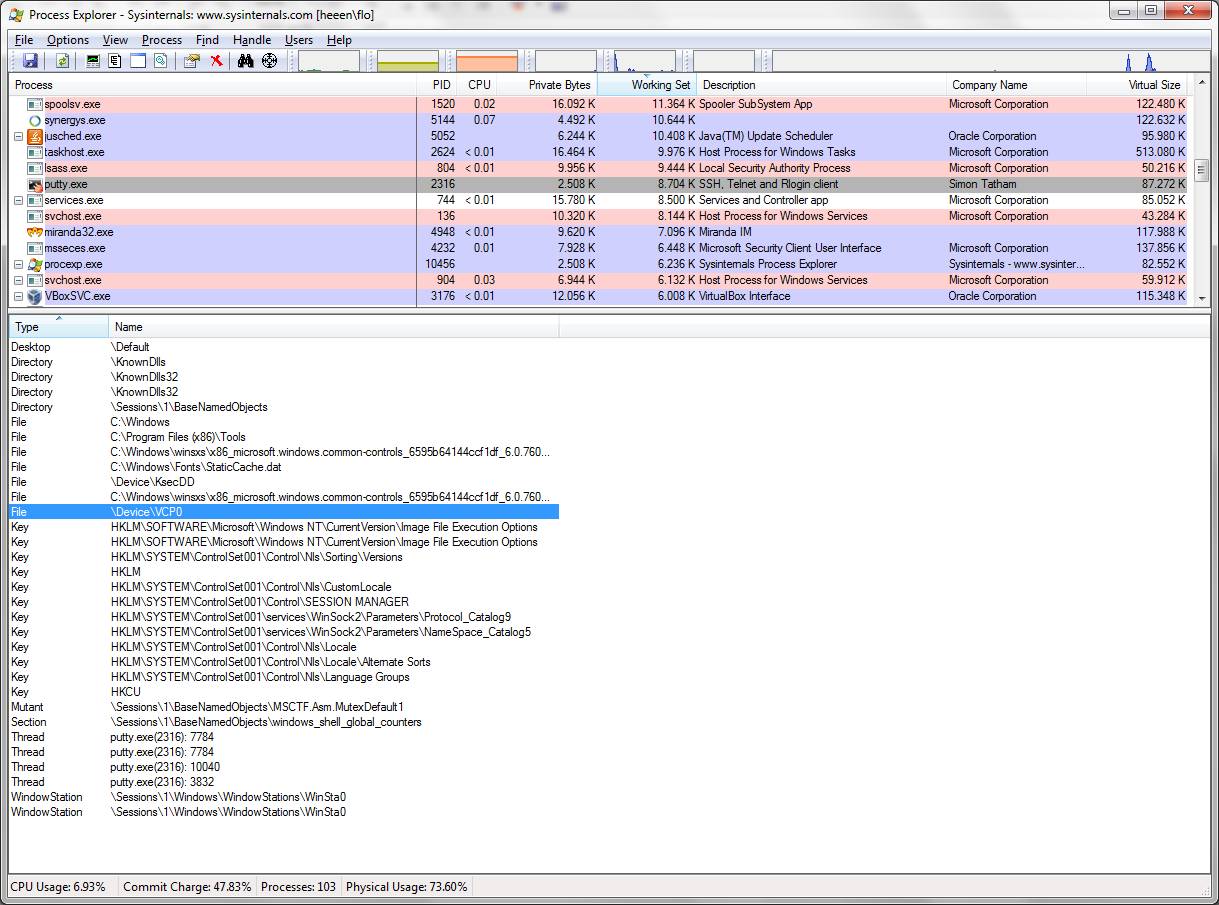
Task: Open the Find menu
Action: [207, 40]
